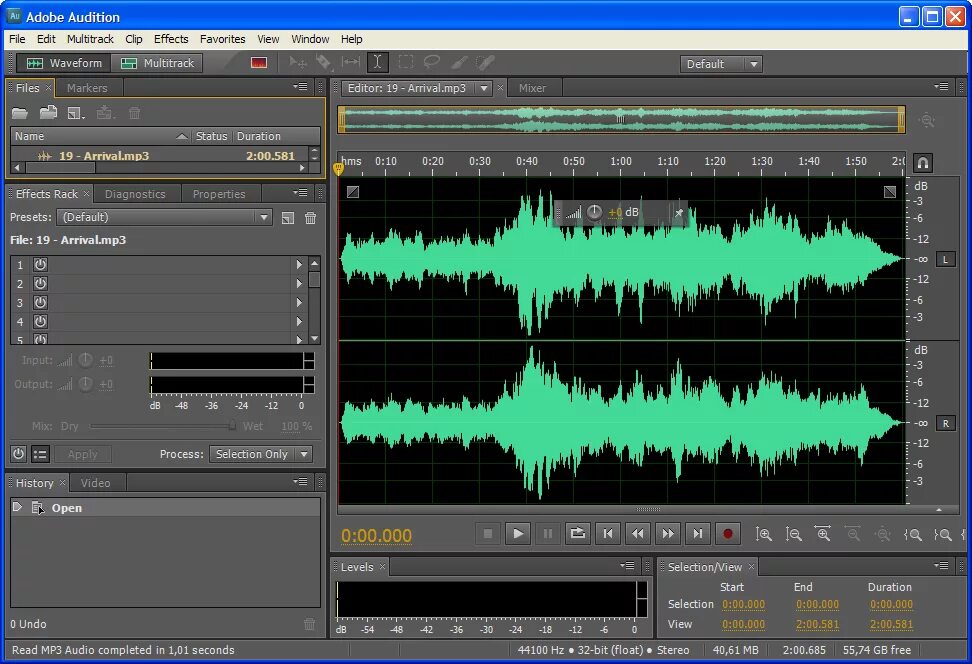Toggle main Effects Rack power button
The image size is (972, 664).
(x=19, y=454)
